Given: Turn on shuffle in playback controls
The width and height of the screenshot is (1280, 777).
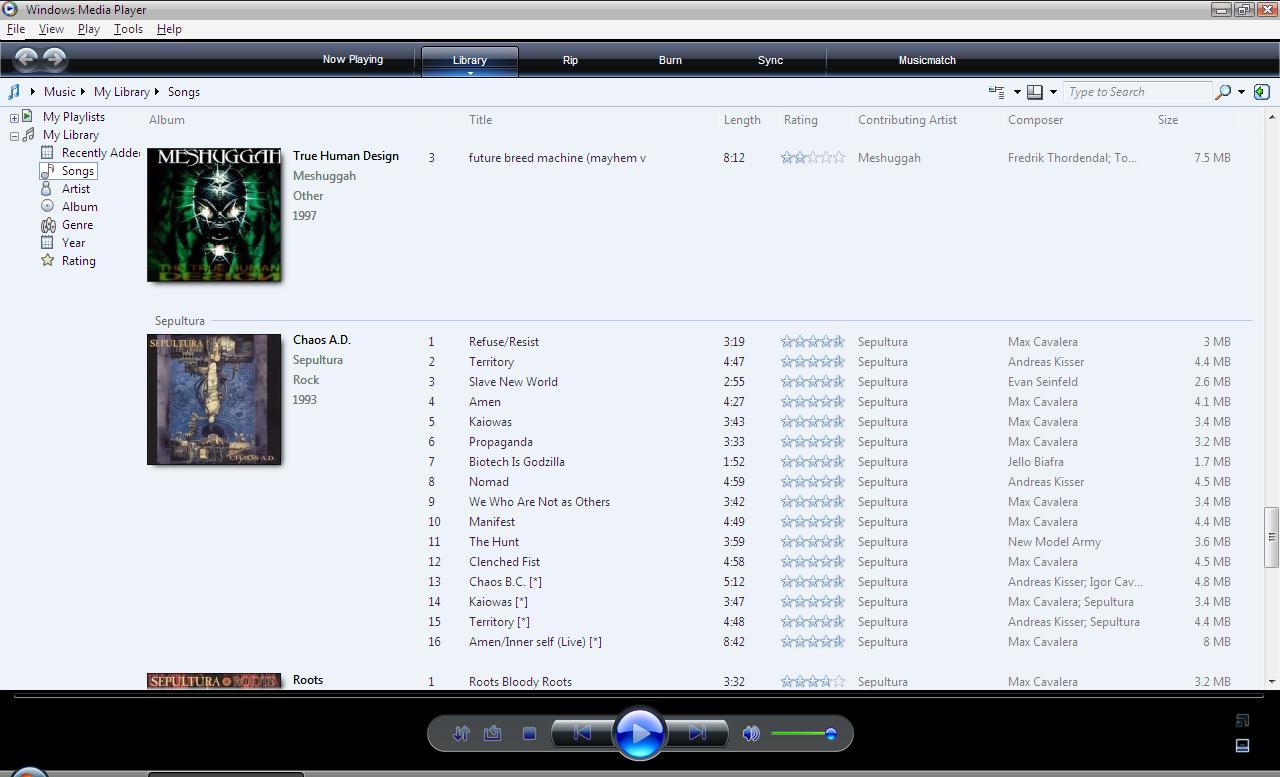Looking at the screenshot, I should (x=461, y=734).
